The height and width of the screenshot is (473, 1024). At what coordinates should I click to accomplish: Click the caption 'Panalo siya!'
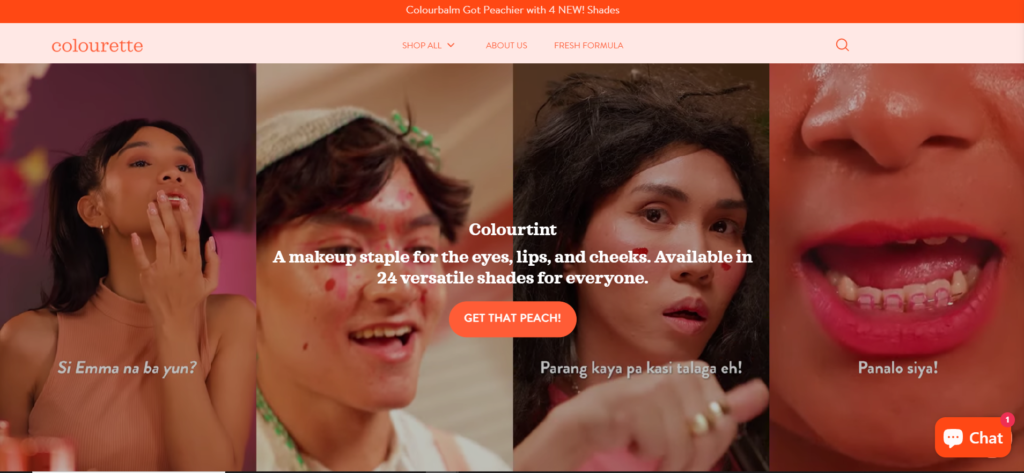tap(898, 368)
